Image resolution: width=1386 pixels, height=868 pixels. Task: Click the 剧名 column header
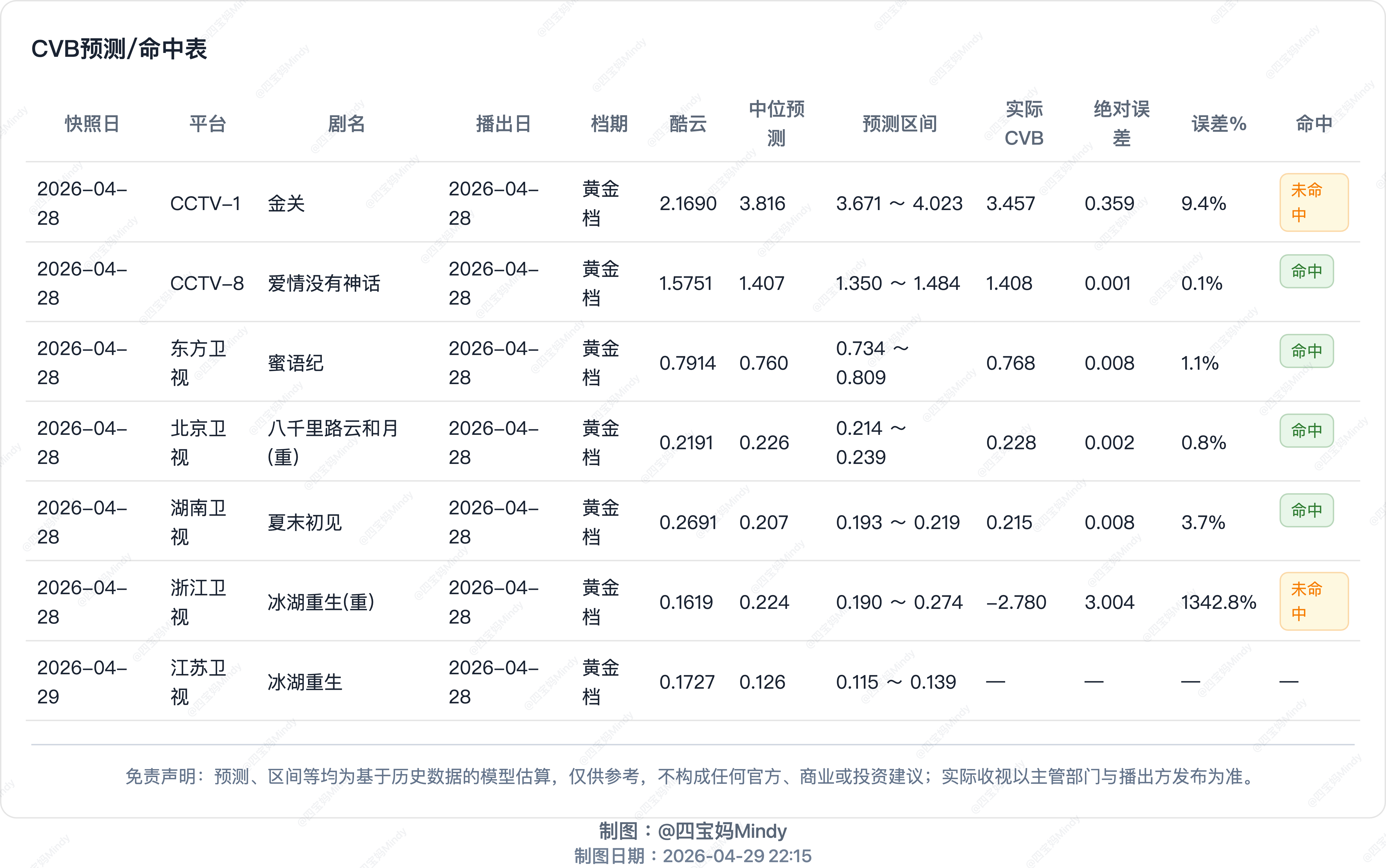pos(346,123)
